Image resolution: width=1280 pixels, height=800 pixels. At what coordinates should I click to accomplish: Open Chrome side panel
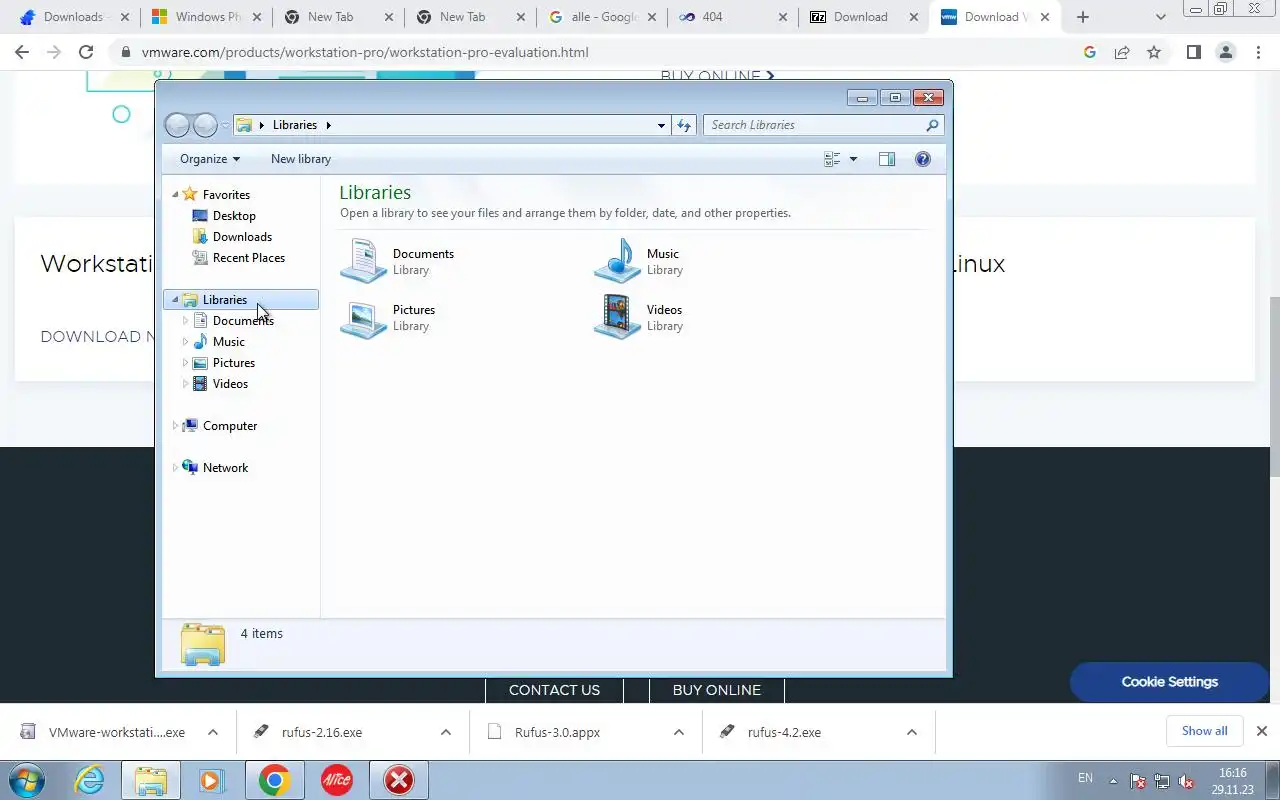tap(1193, 52)
